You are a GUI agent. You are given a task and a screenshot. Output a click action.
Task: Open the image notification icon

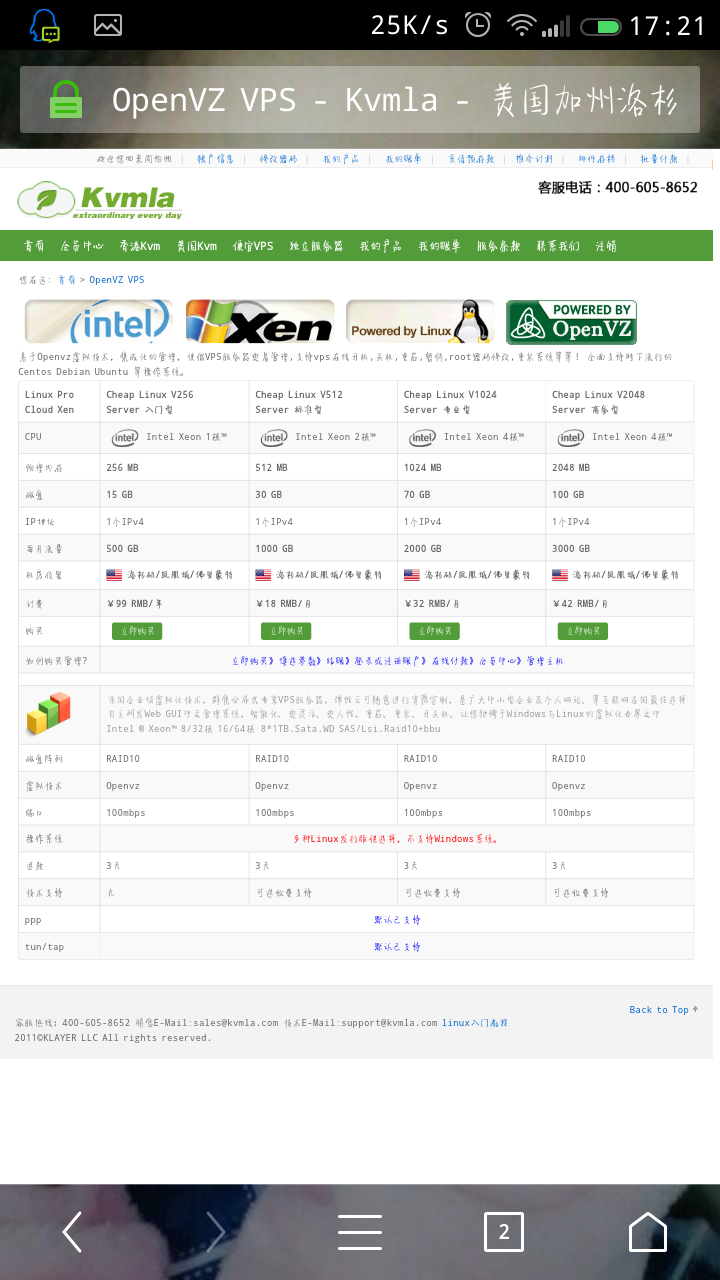(x=108, y=25)
